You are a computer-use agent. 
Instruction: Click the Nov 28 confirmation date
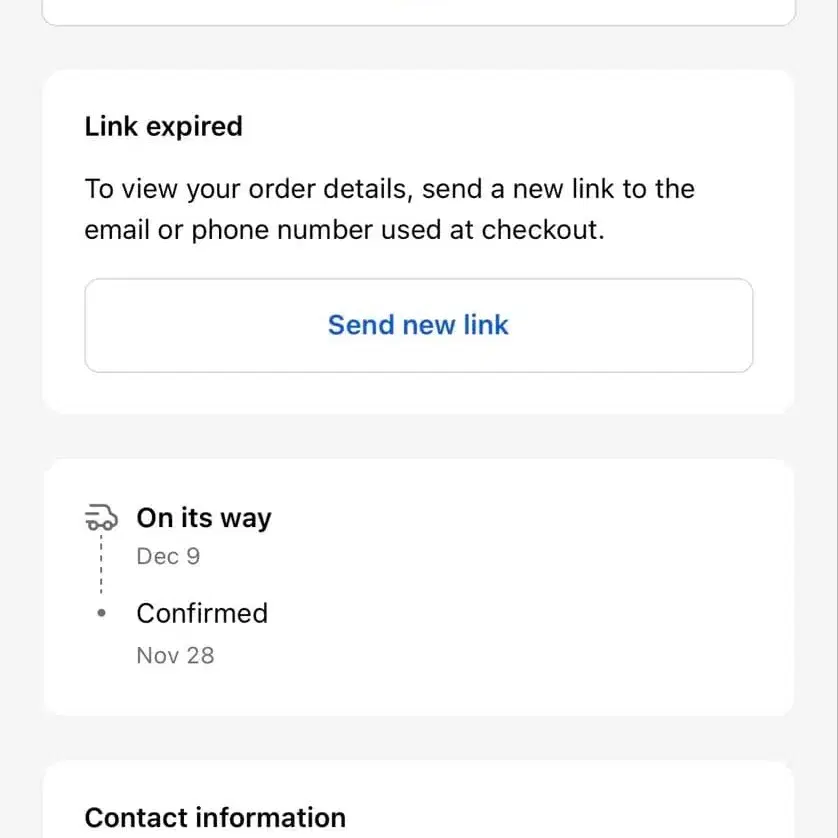click(x=175, y=655)
